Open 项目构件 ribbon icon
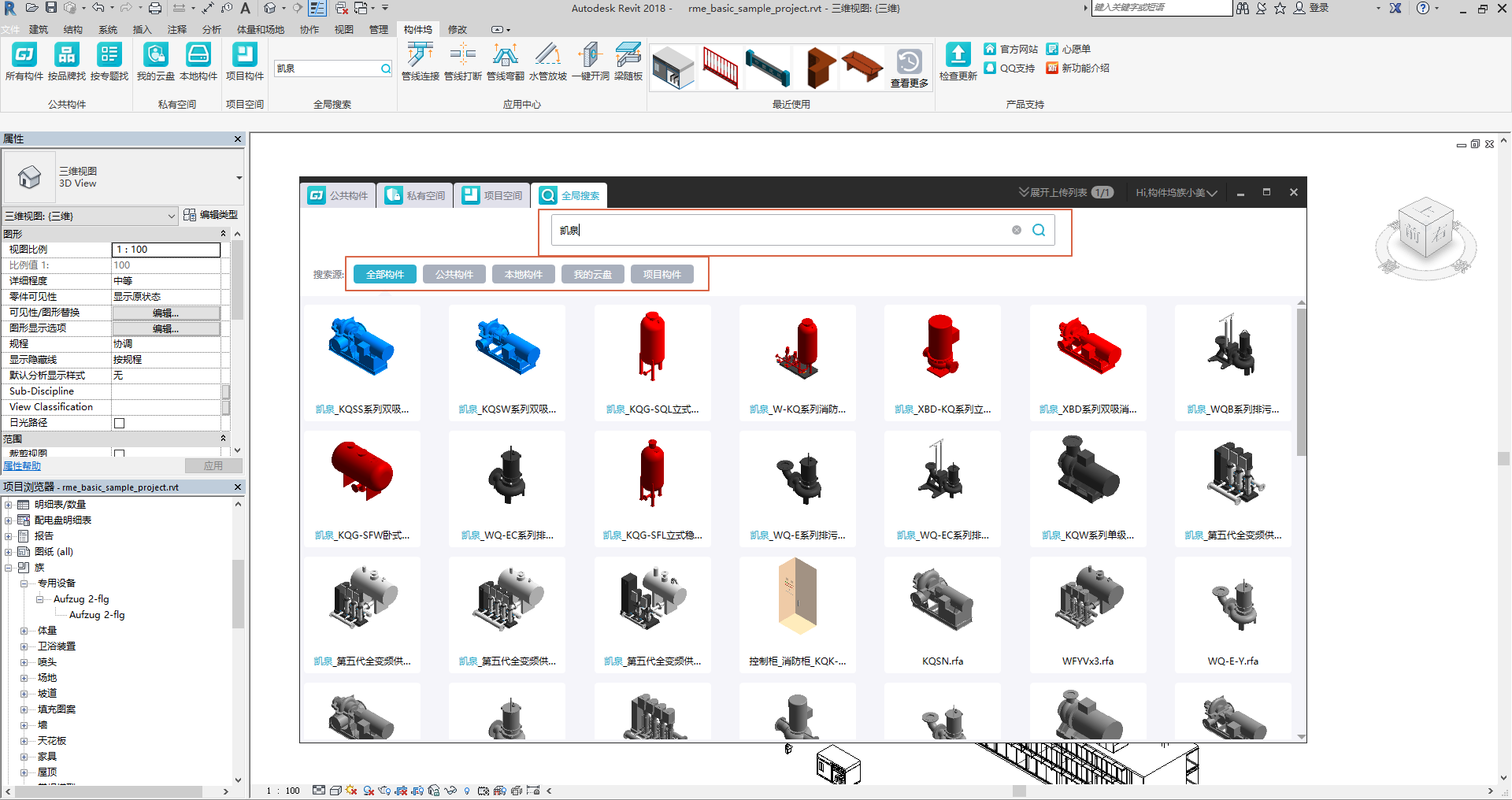 click(245, 61)
